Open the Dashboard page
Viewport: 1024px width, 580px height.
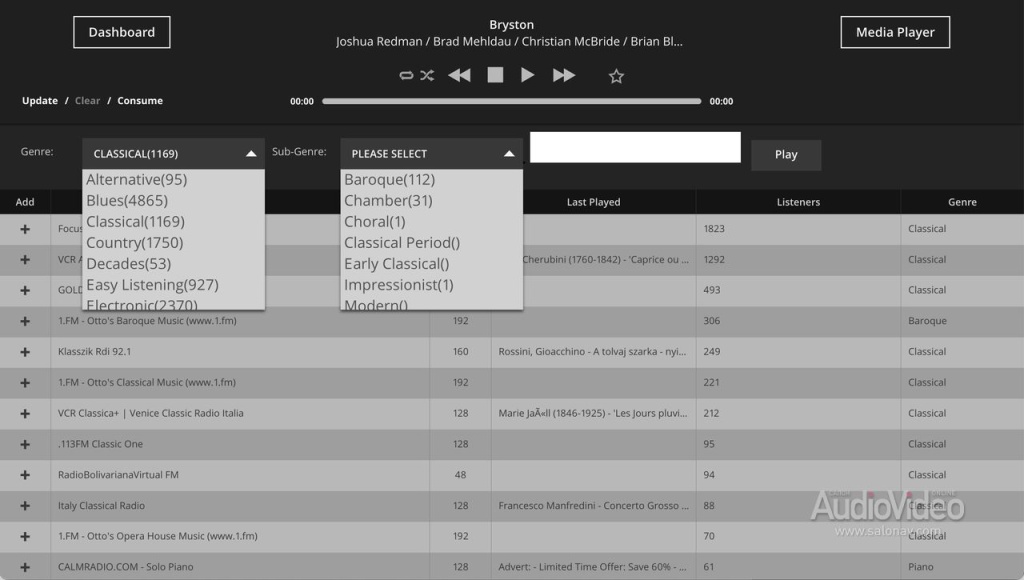122,32
